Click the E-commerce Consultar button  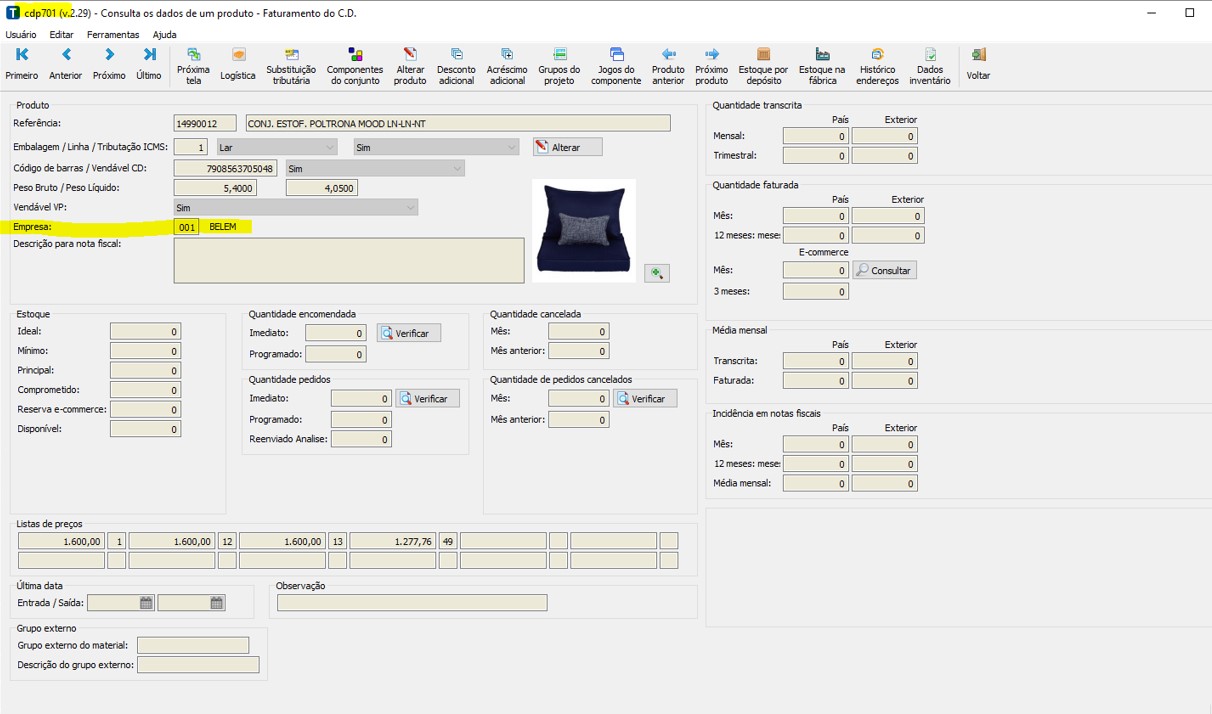click(884, 270)
